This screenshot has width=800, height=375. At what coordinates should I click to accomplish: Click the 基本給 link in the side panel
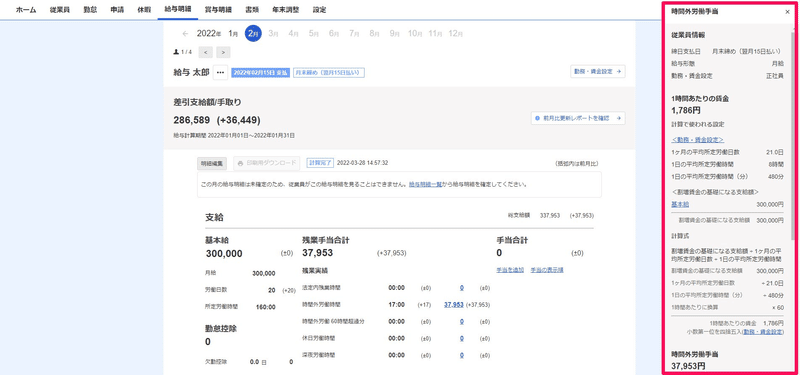680,204
